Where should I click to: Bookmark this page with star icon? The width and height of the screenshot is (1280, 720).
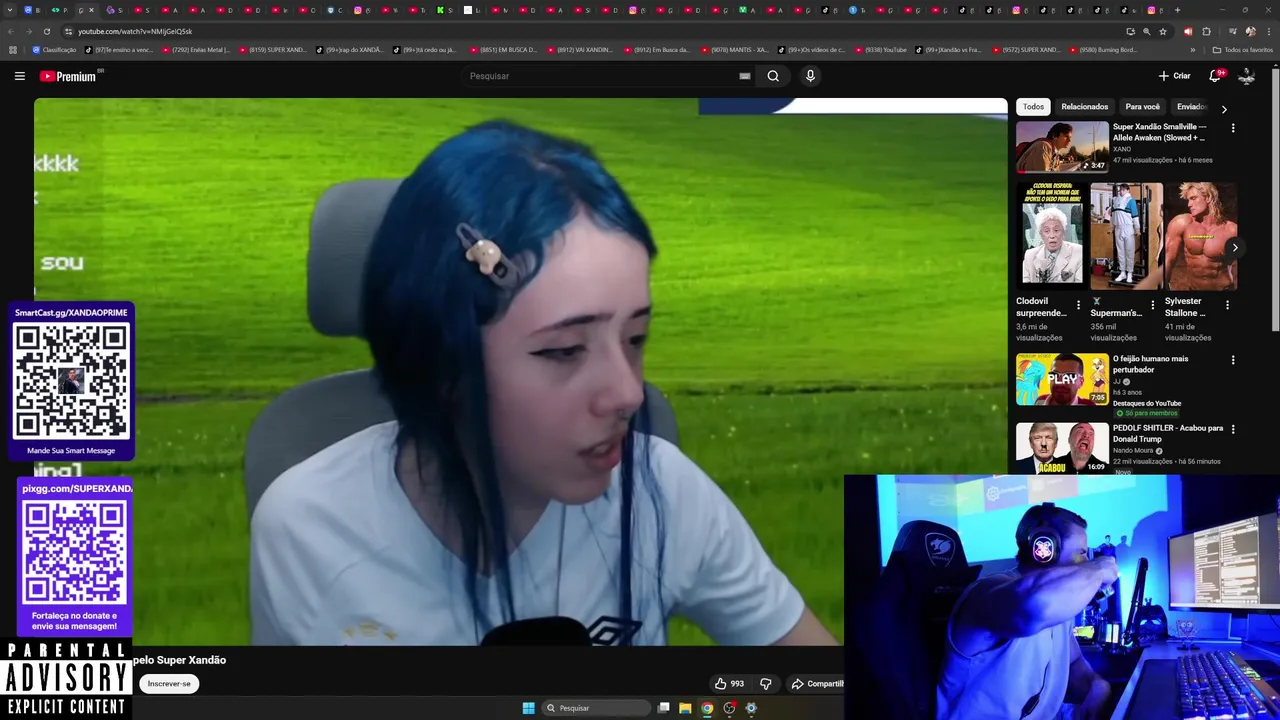click(1163, 31)
